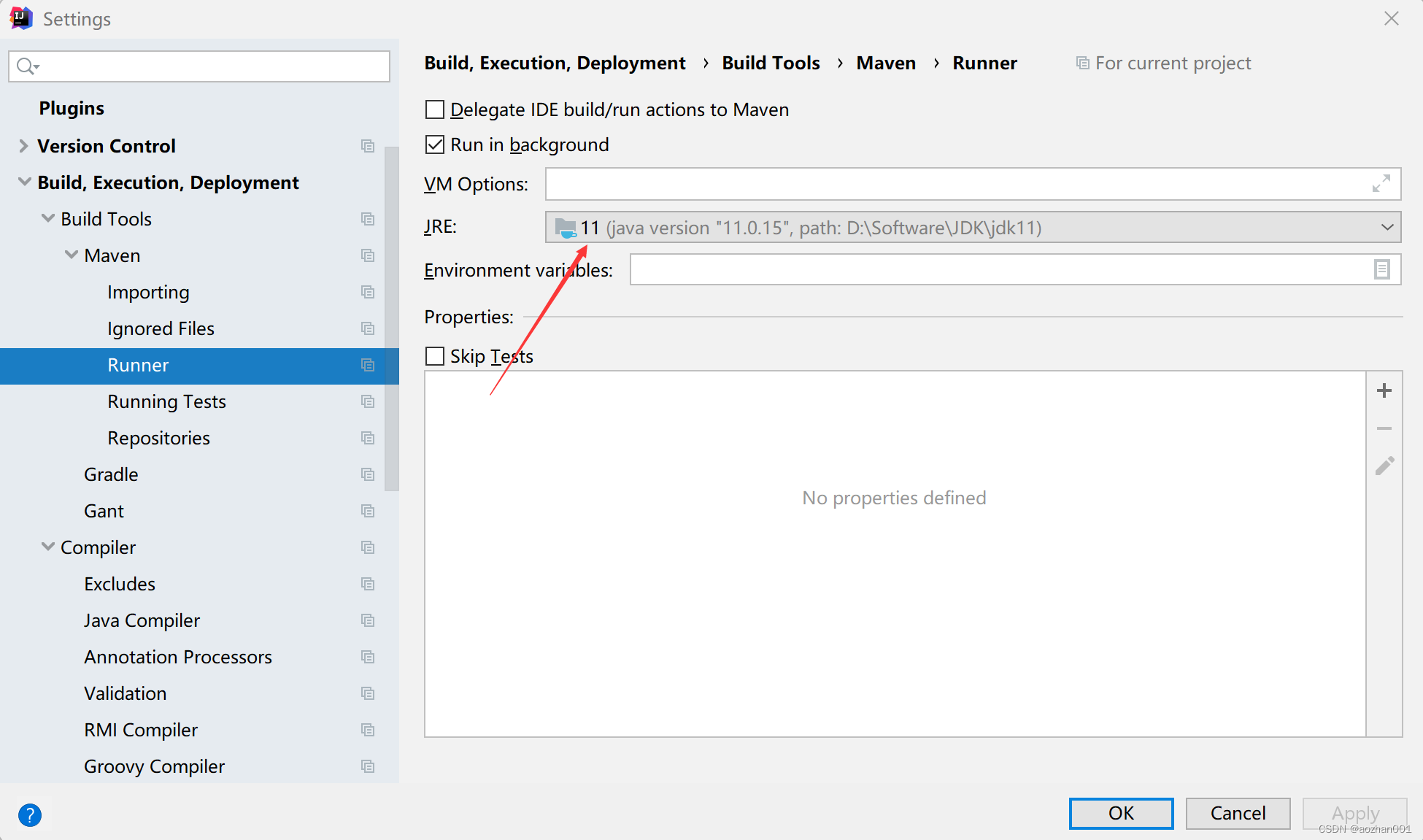Image resolution: width=1423 pixels, height=840 pixels.
Task: Open Annotation Processors settings
Action: coord(178,657)
